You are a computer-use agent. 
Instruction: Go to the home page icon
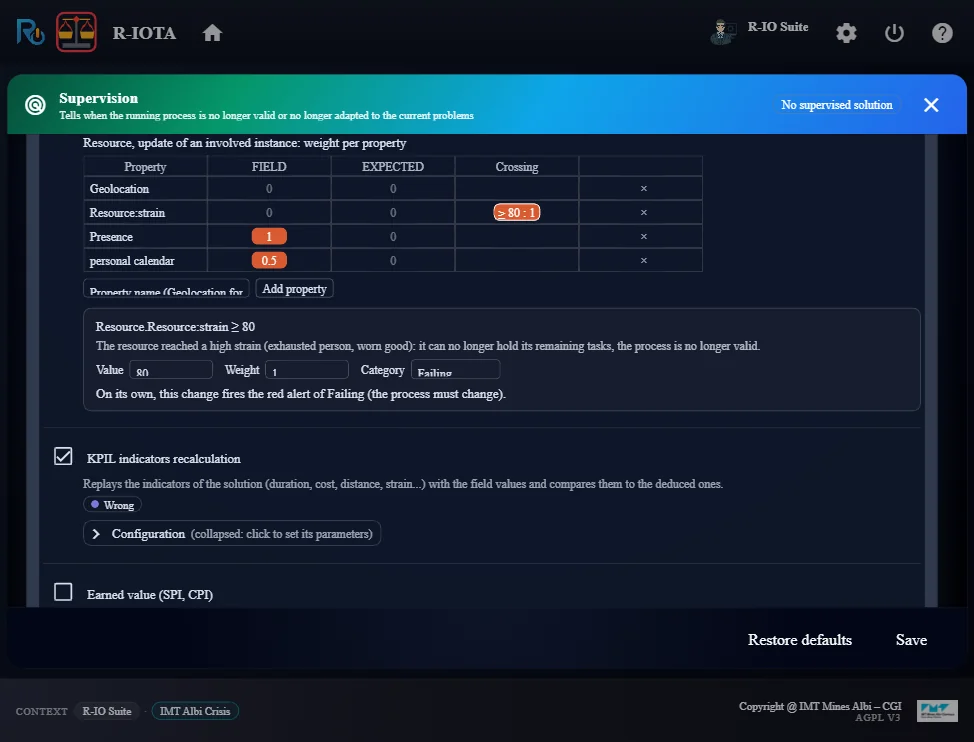coord(212,33)
